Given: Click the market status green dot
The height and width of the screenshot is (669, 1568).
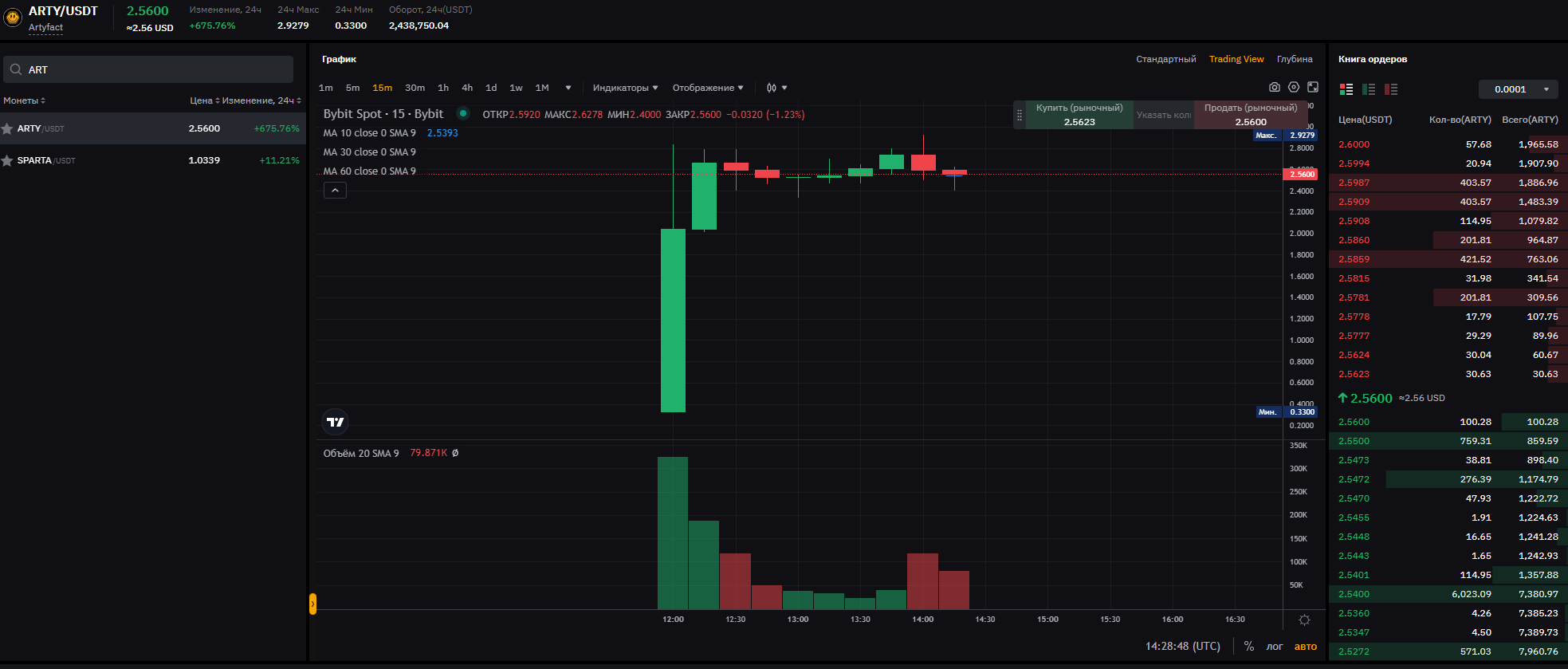Looking at the screenshot, I should click(x=462, y=113).
